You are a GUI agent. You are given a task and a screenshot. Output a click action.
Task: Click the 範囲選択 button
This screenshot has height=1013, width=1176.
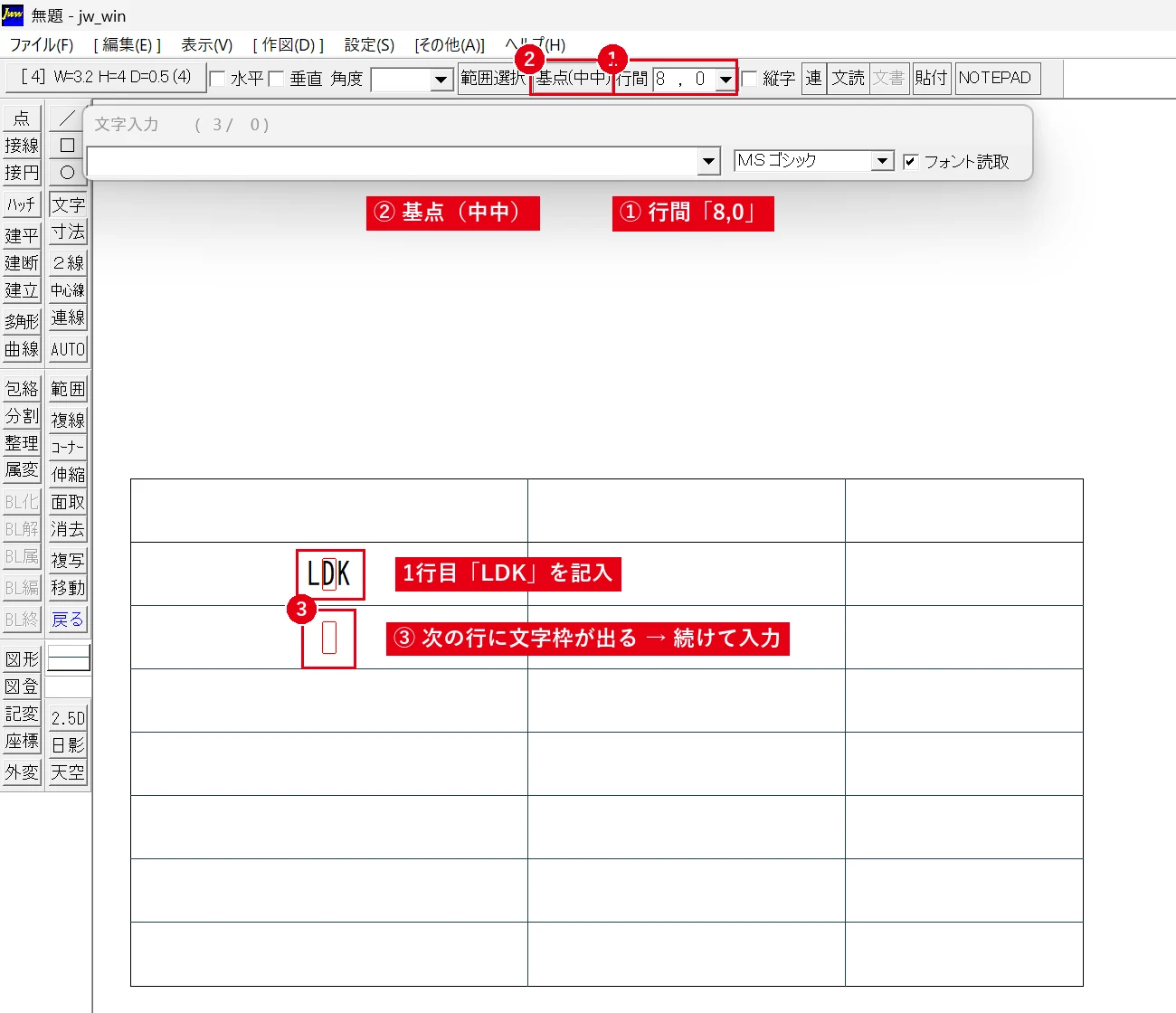click(x=493, y=78)
